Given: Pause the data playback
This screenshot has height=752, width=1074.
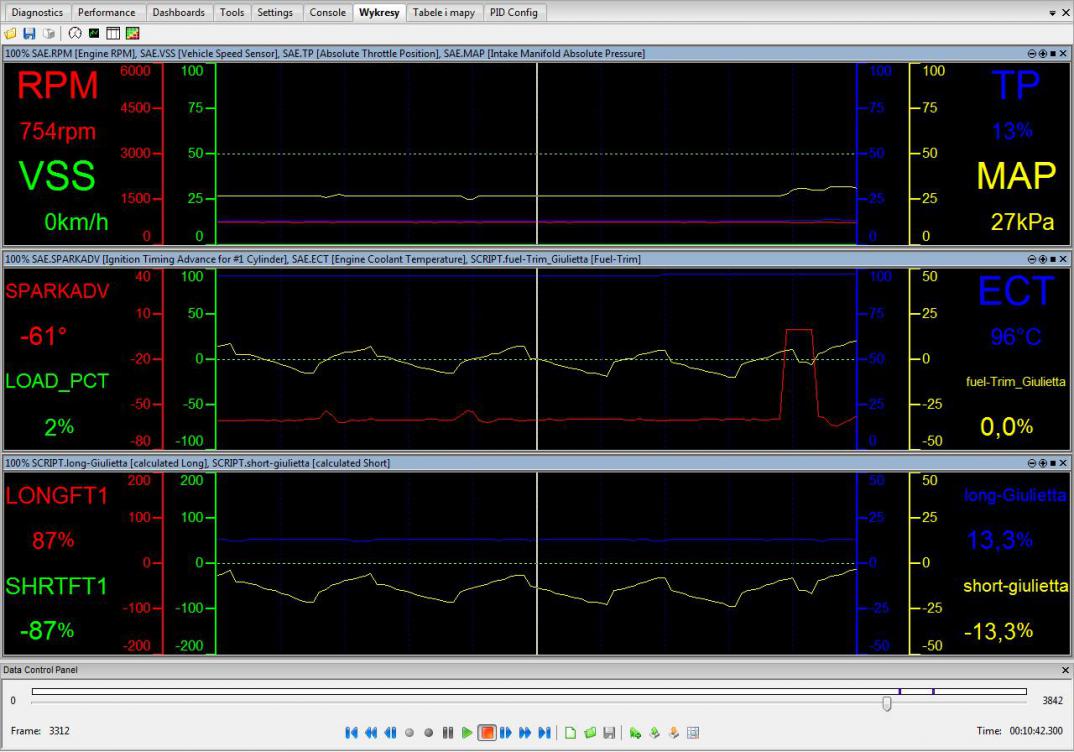Looking at the screenshot, I should pos(448,733).
